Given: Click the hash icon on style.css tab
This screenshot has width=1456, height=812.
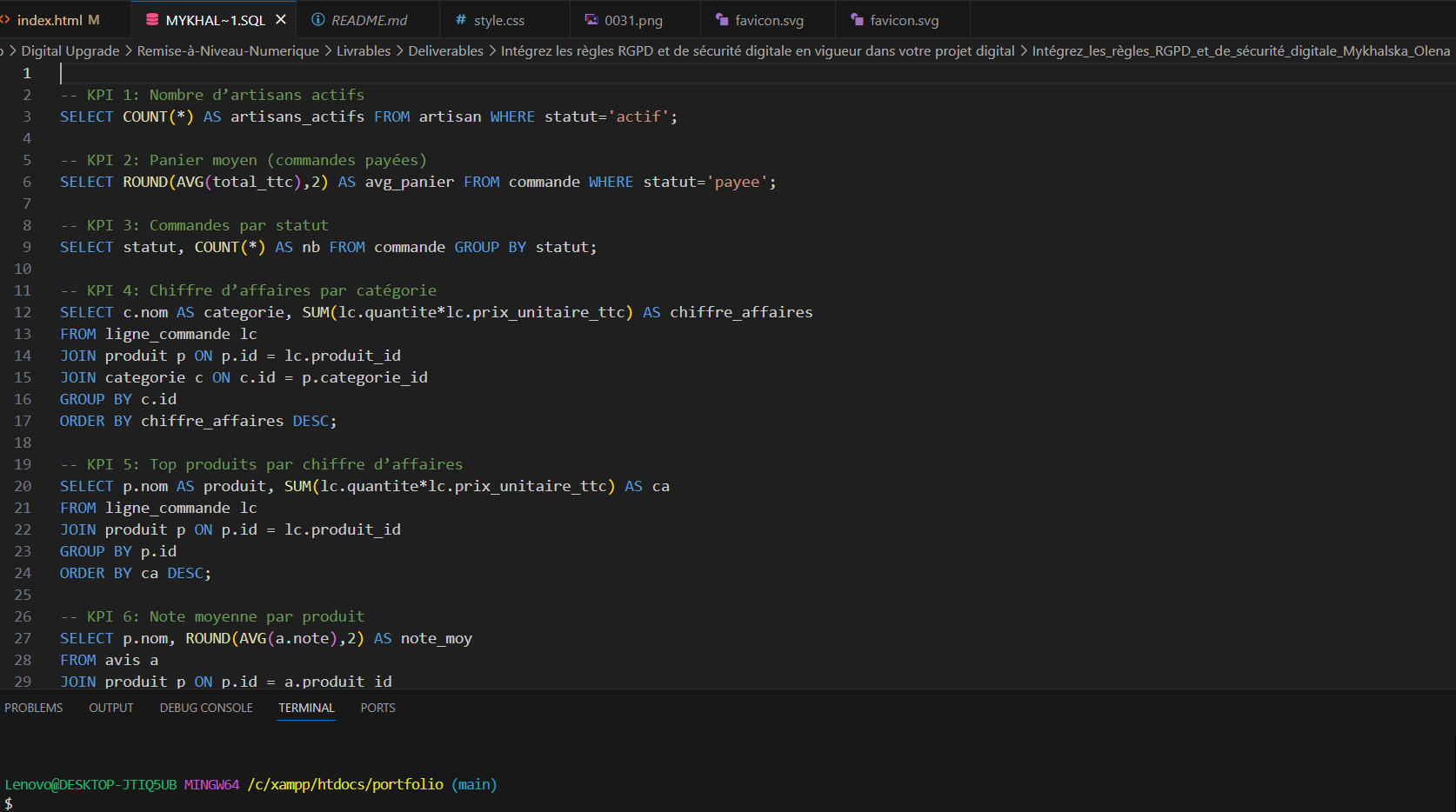Looking at the screenshot, I should point(461,20).
